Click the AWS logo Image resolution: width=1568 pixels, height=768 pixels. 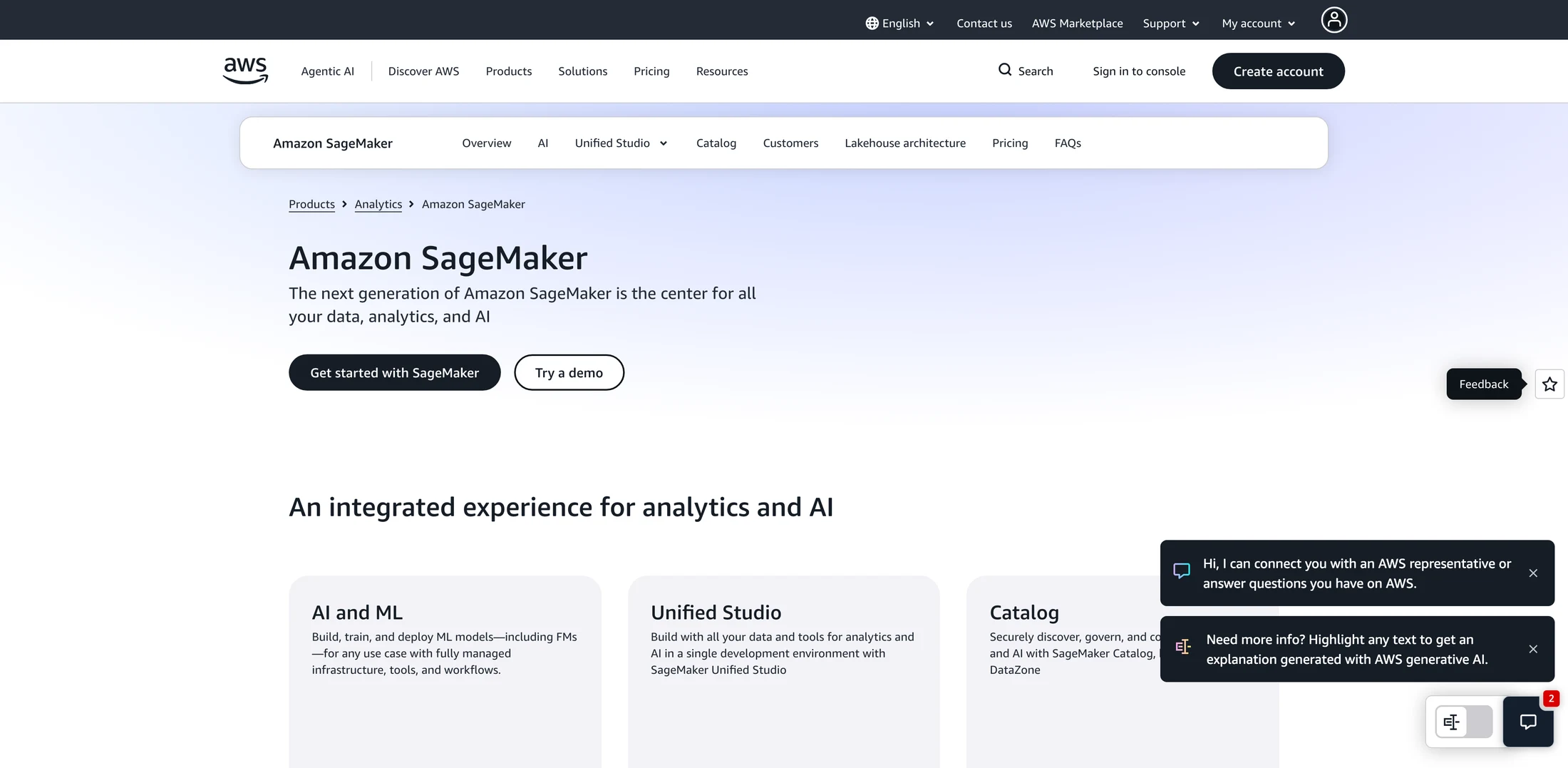click(245, 71)
